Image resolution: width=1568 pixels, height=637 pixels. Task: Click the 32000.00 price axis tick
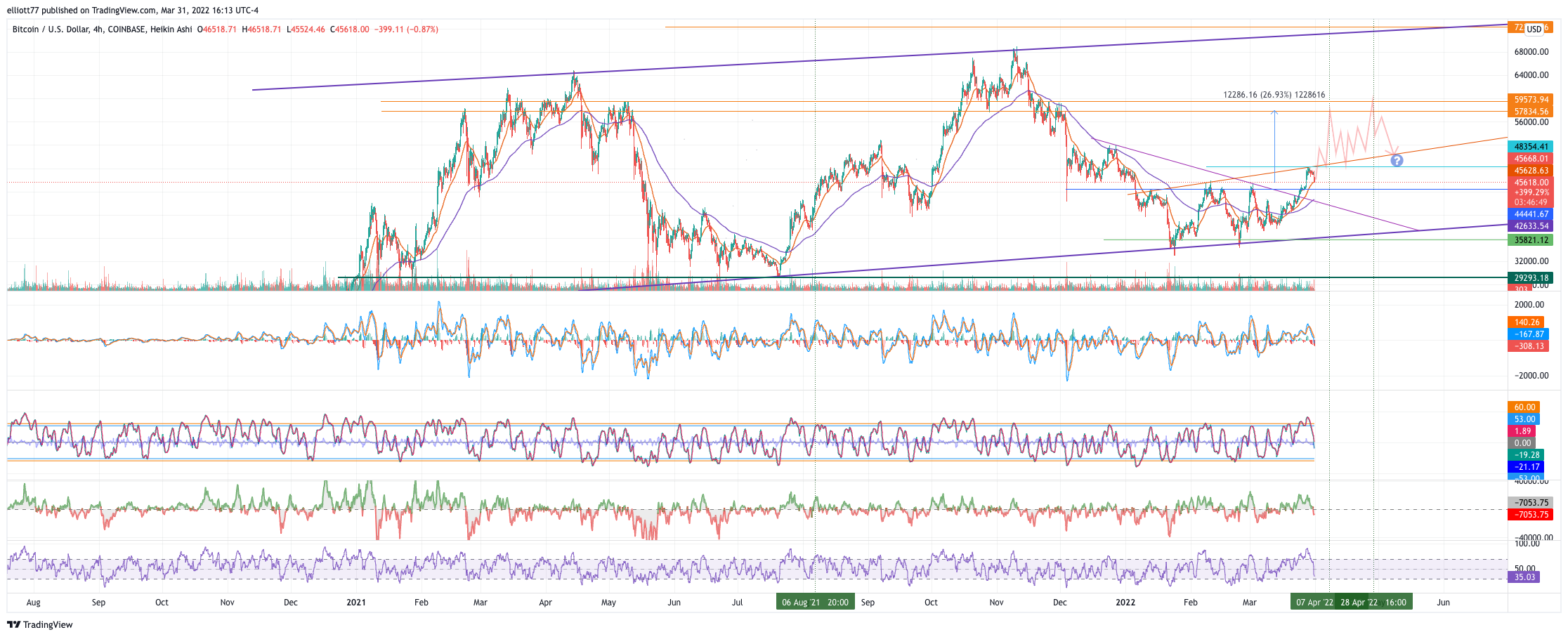tap(1531, 261)
